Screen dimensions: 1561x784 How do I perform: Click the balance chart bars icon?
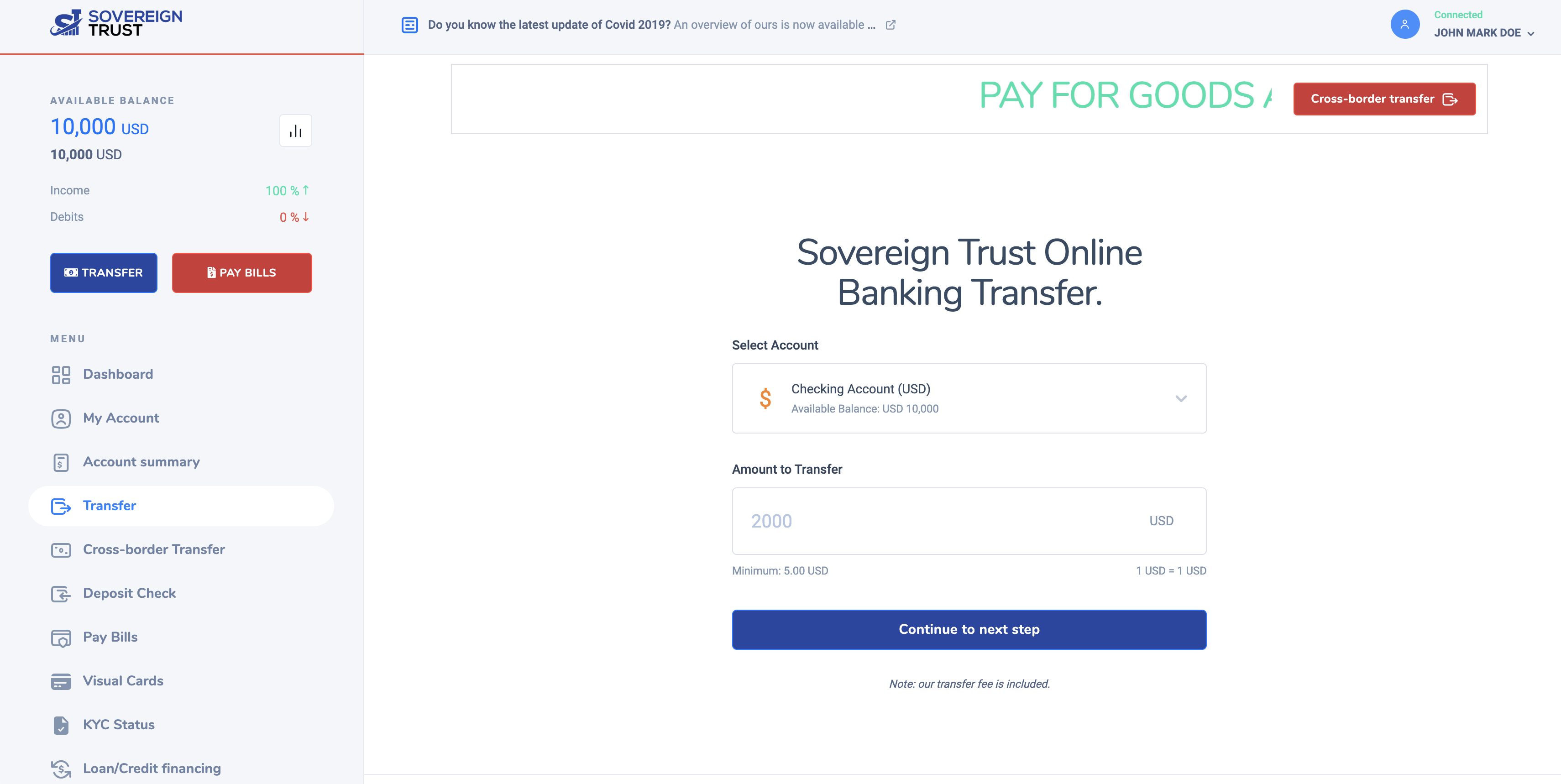[x=296, y=131]
